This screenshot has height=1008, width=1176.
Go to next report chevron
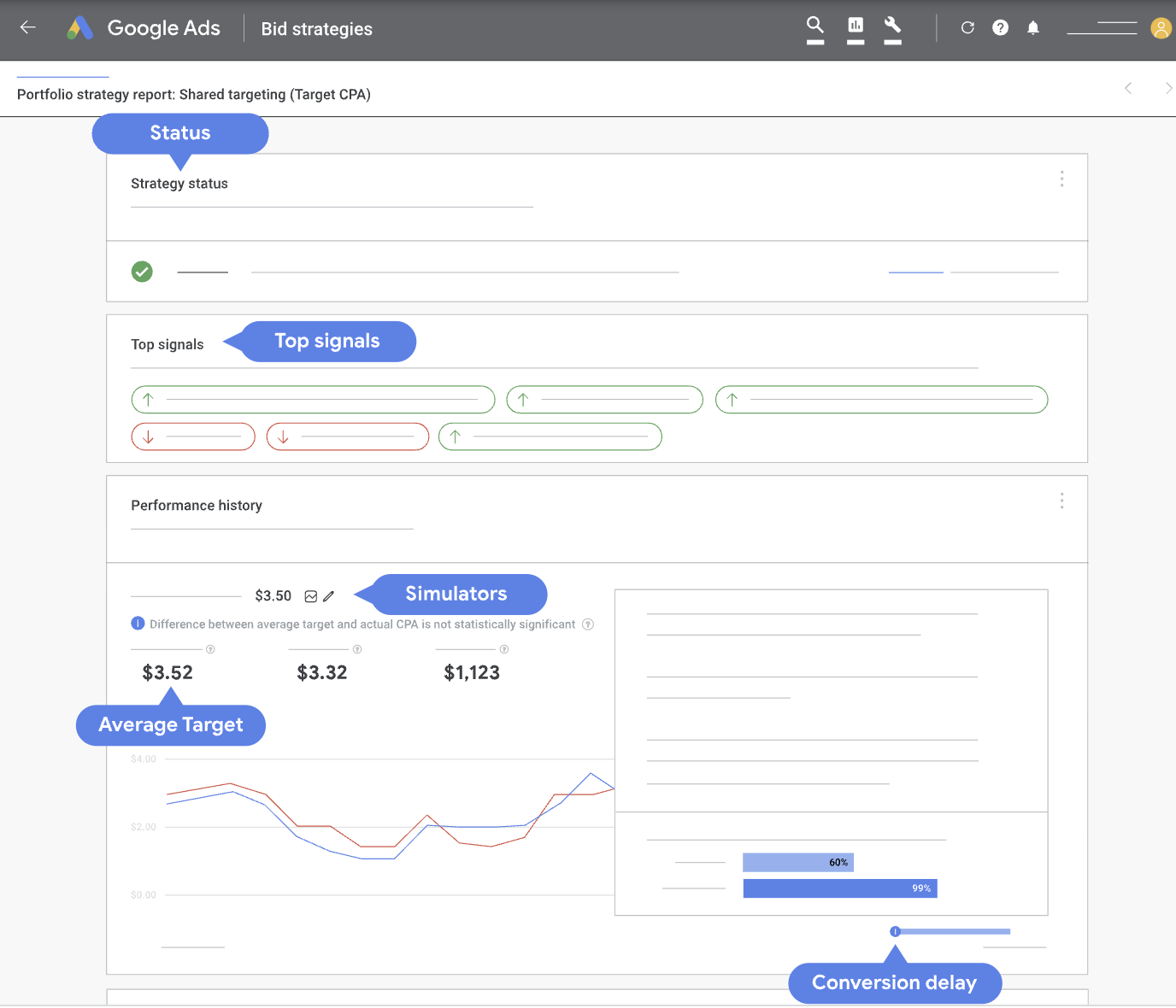(x=1168, y=88)
